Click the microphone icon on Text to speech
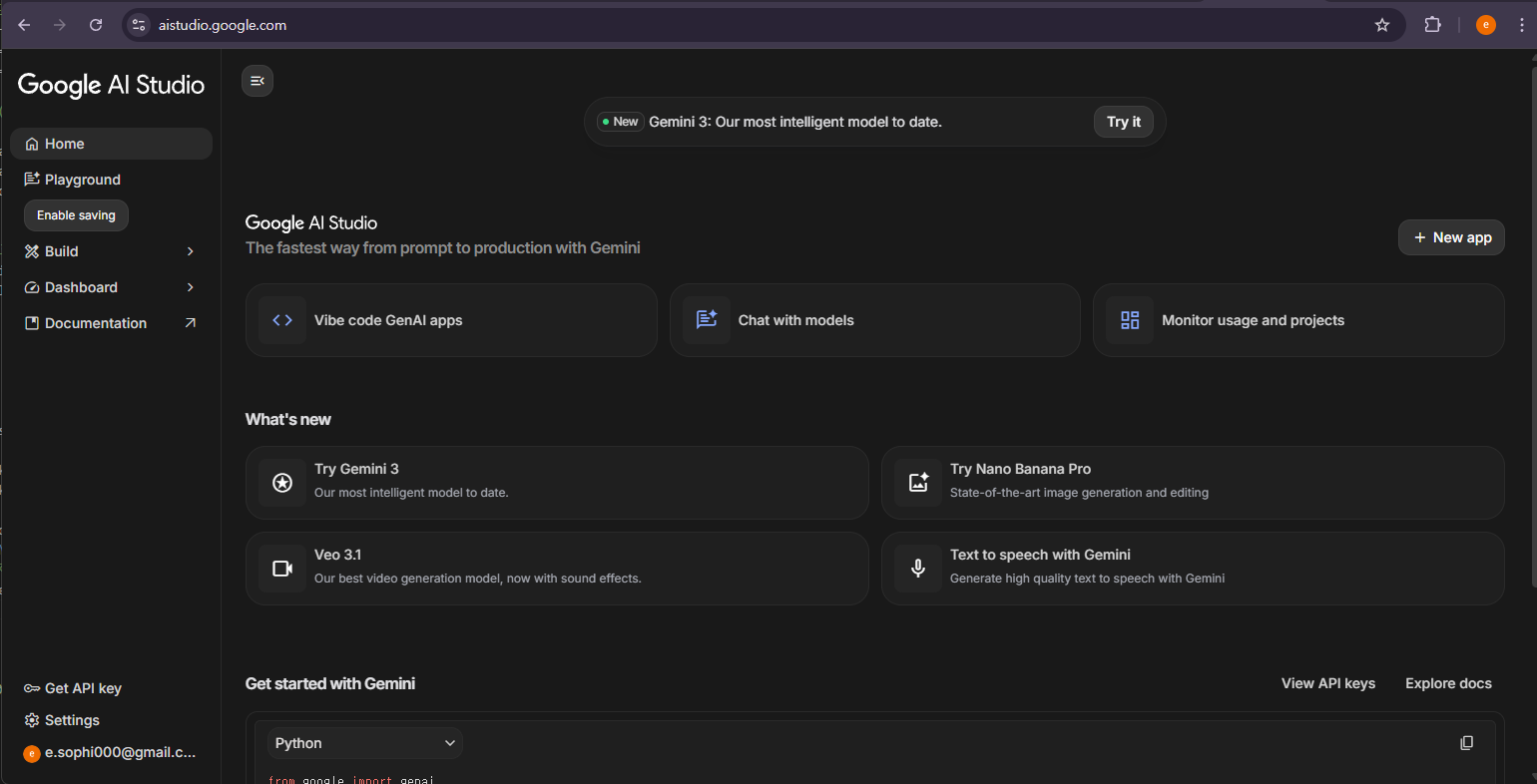 918,569
